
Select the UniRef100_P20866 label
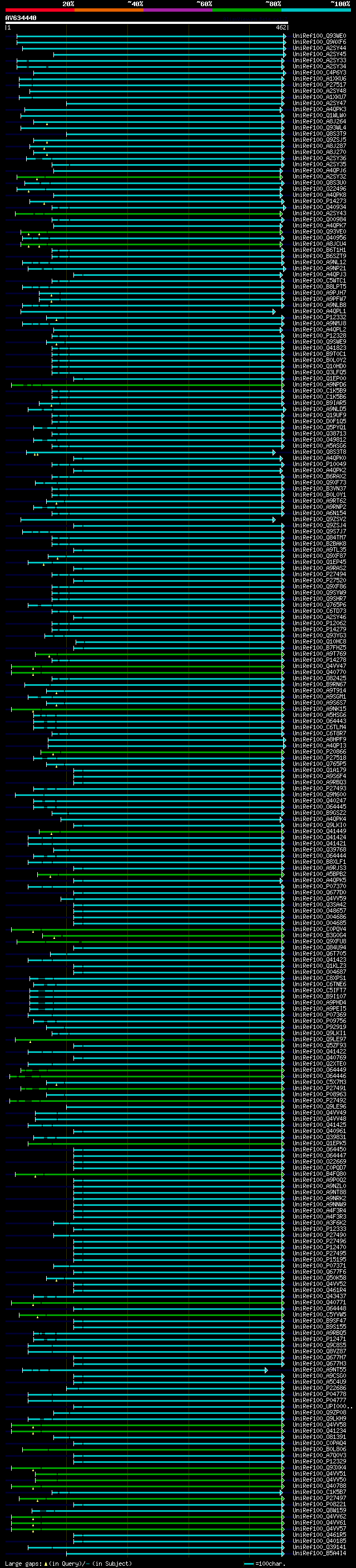pos(319,752)
